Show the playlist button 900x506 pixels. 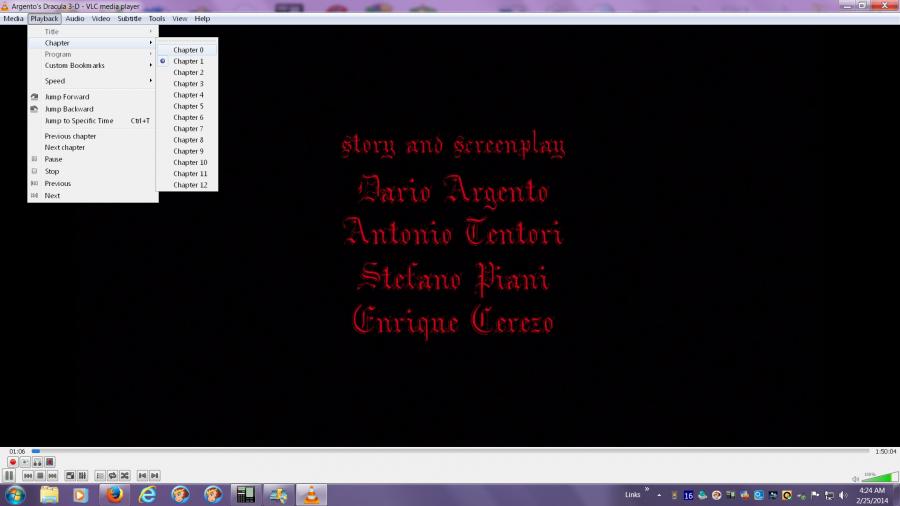click(100, 476)
